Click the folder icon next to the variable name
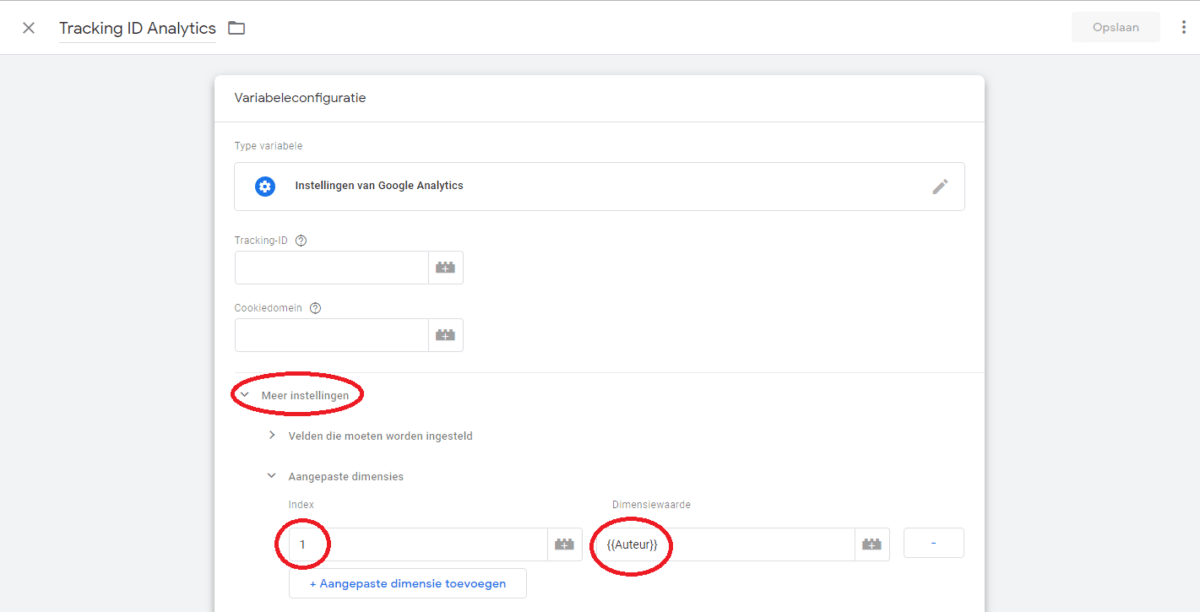This screenshot has height=612, width=1200. pyautogui.click(x=236, y=28)
